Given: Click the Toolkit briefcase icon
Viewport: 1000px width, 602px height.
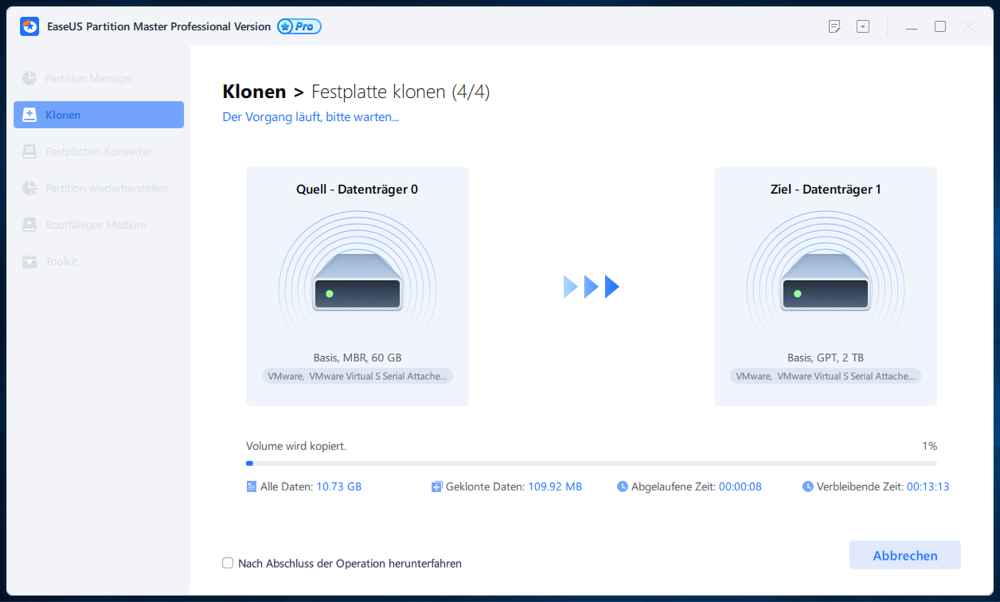Looking at the screenshot, I should click(29, 261).
